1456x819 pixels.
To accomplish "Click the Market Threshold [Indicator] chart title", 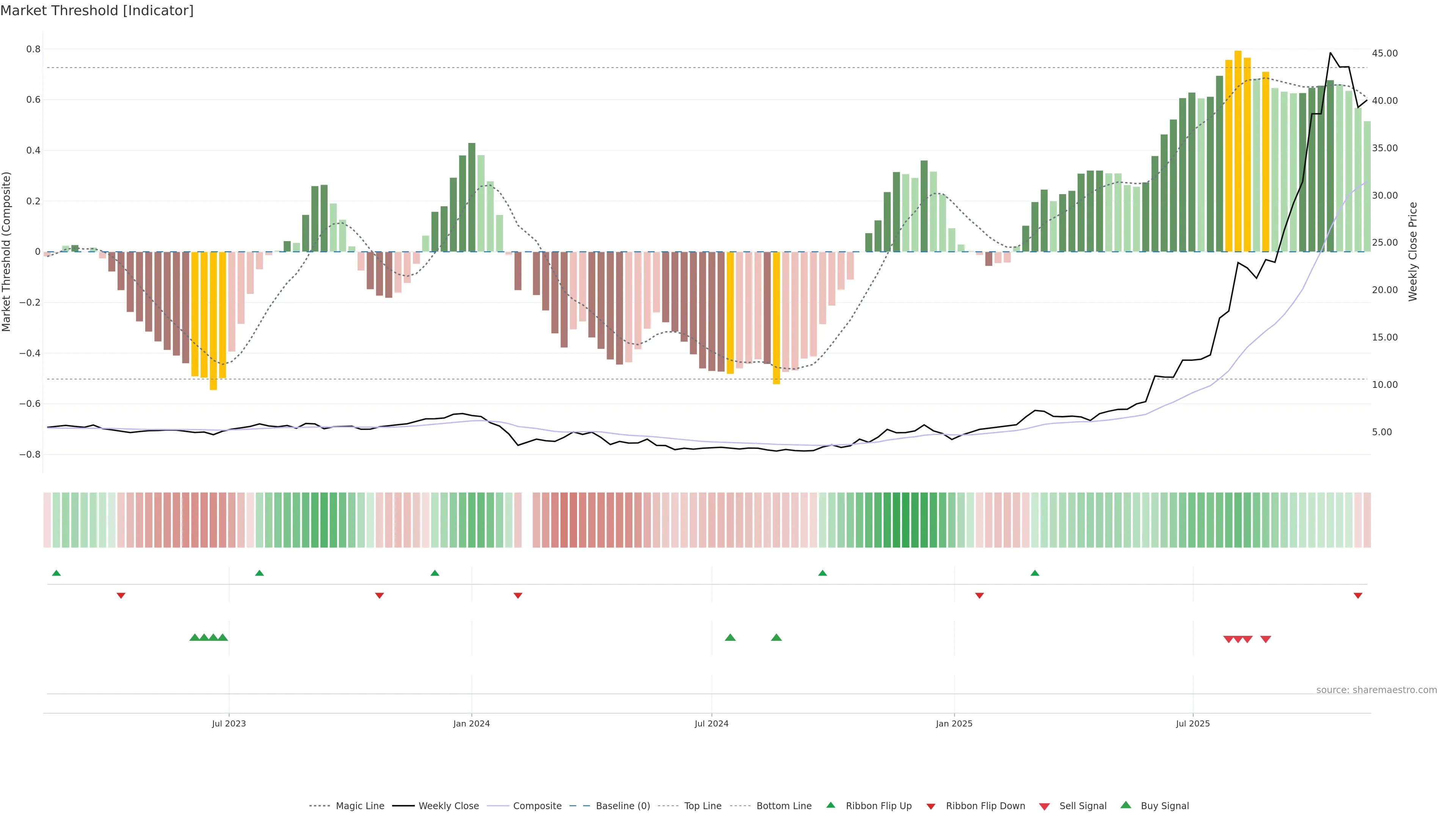I will (97, 11).
